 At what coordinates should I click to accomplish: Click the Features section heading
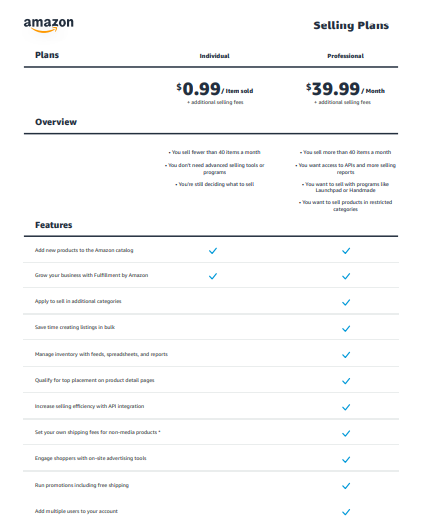tap(54, 225)
